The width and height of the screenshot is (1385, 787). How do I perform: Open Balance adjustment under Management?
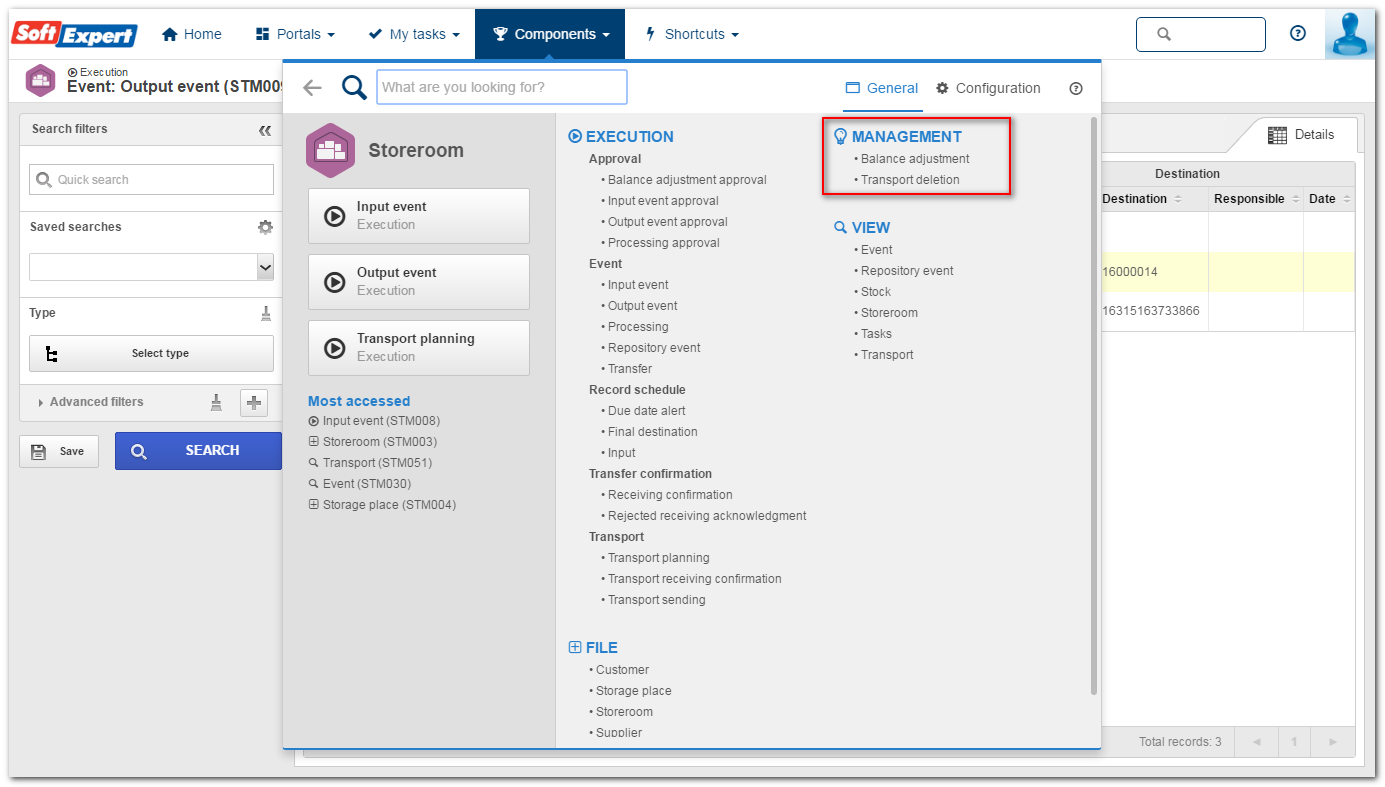(x=915, y=159)
